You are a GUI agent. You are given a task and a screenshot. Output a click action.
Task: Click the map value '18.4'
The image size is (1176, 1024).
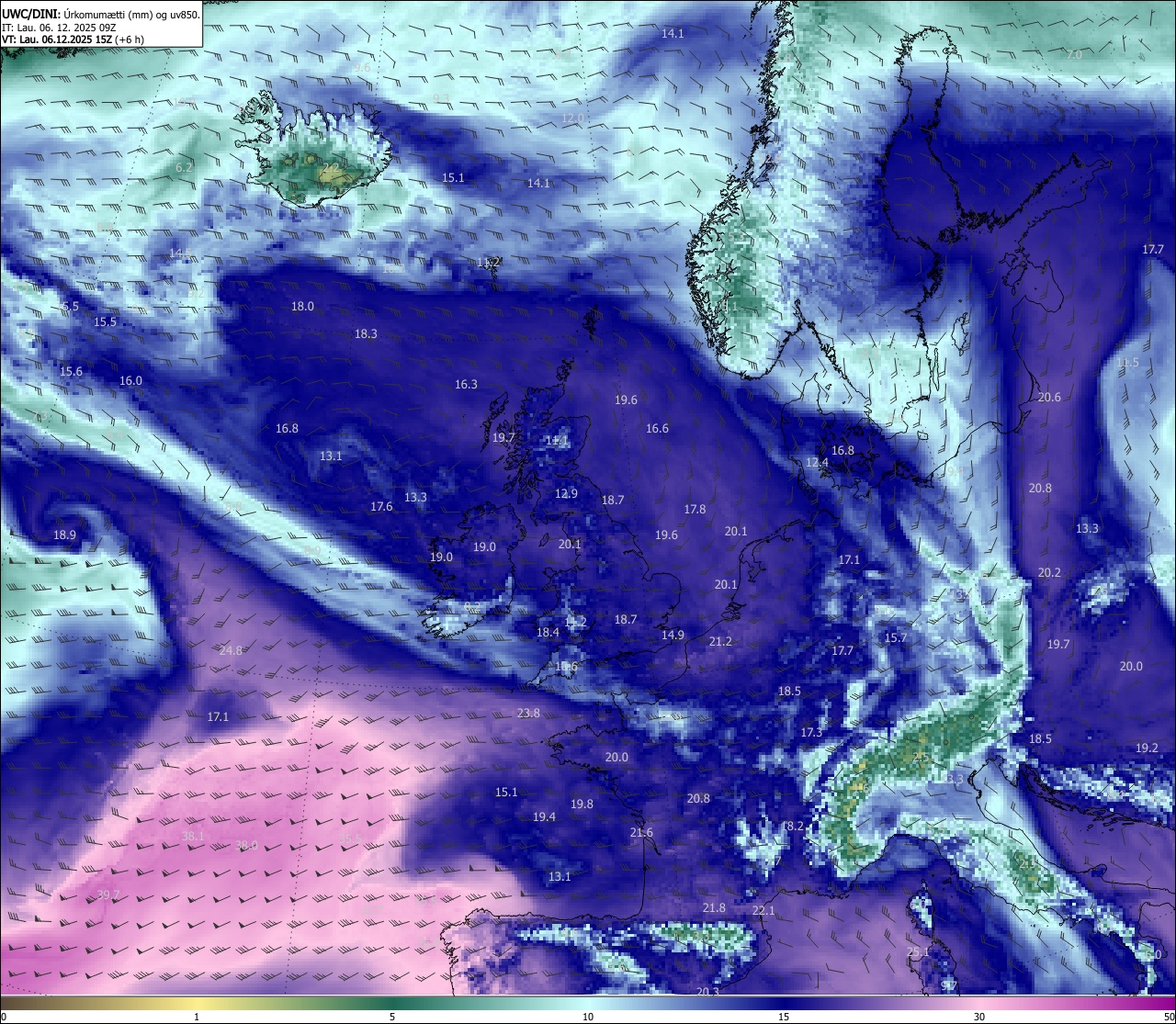(x=548, y=633)
